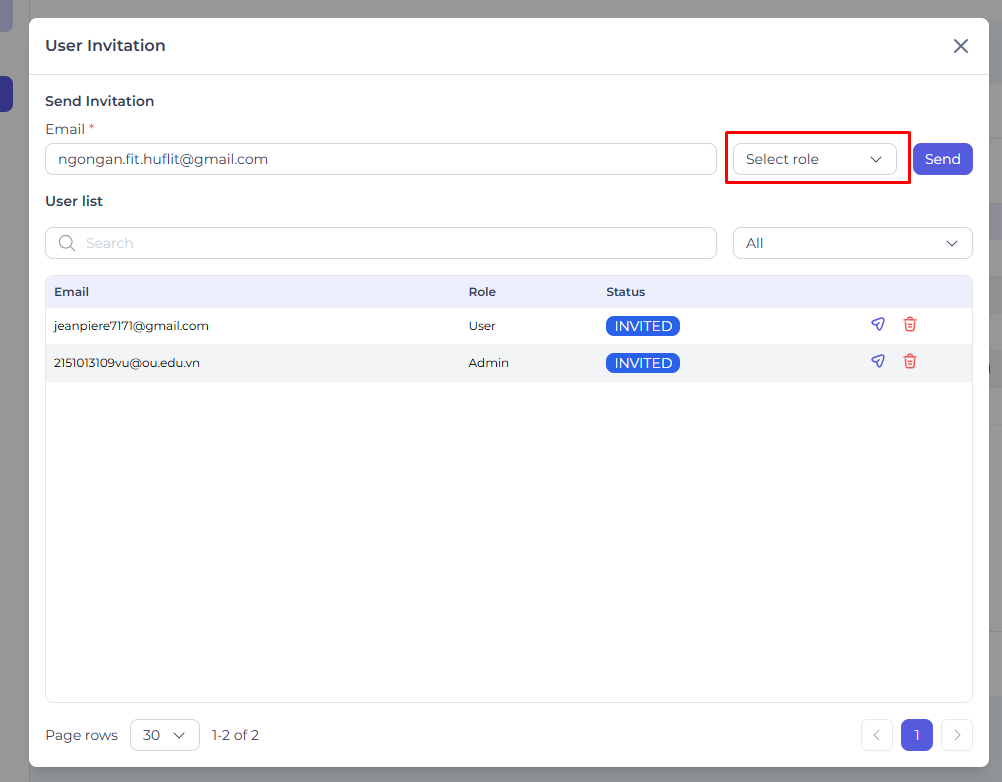Click INVITED badge for 2151013109vu@ou.edu.vn
This screenshot has width=1002, height=782.
tap(642, 363)
